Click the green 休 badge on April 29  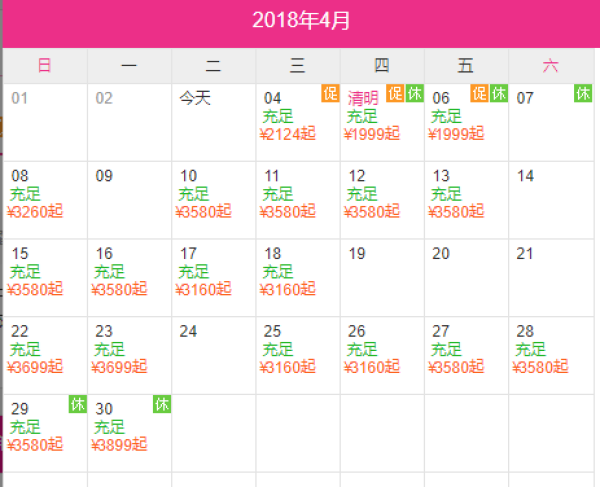click(x=78, y=404)
